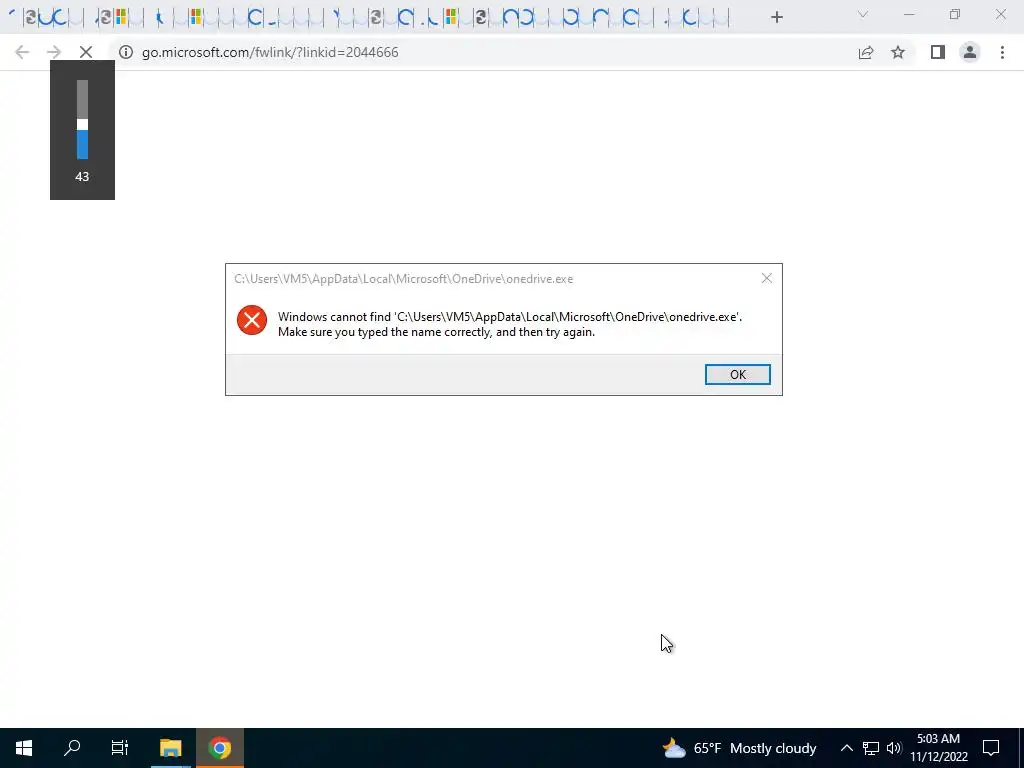
Task: Click the volume overlay slider handle
Action: point(82,124)
